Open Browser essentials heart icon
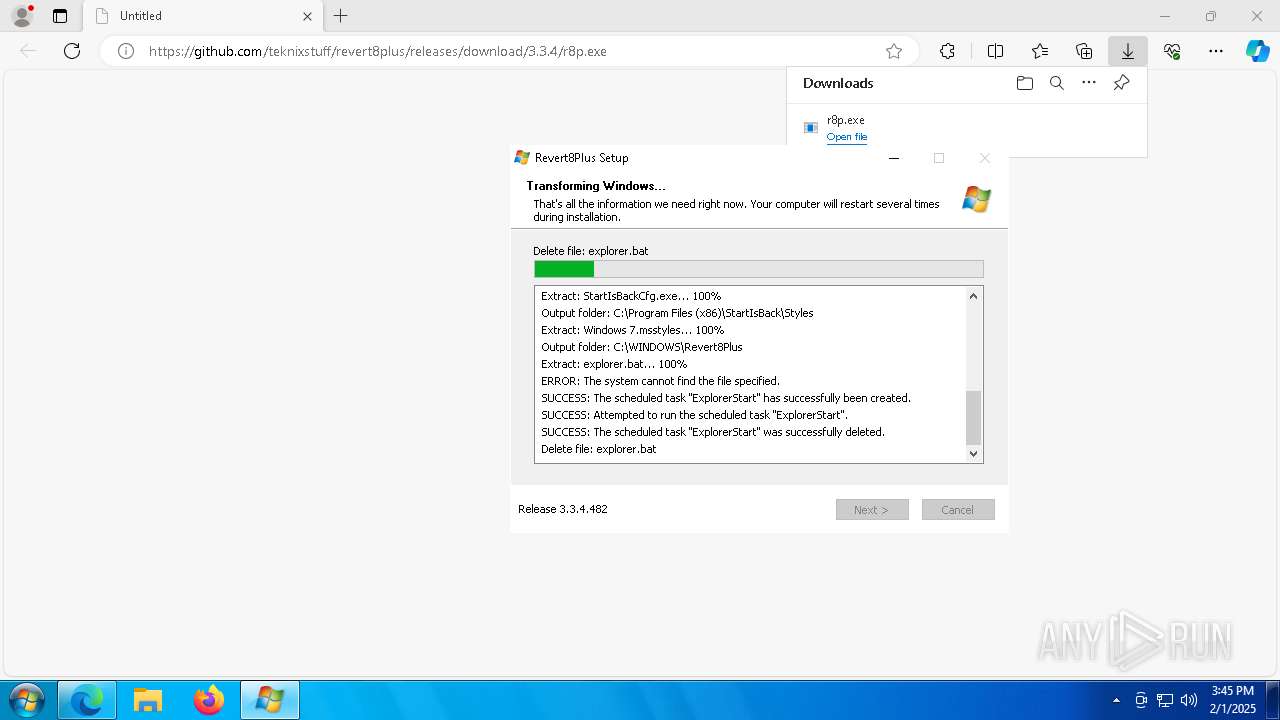This screenshot has height=720, width=1280. pyautogui.click(x=1172, y=51)
